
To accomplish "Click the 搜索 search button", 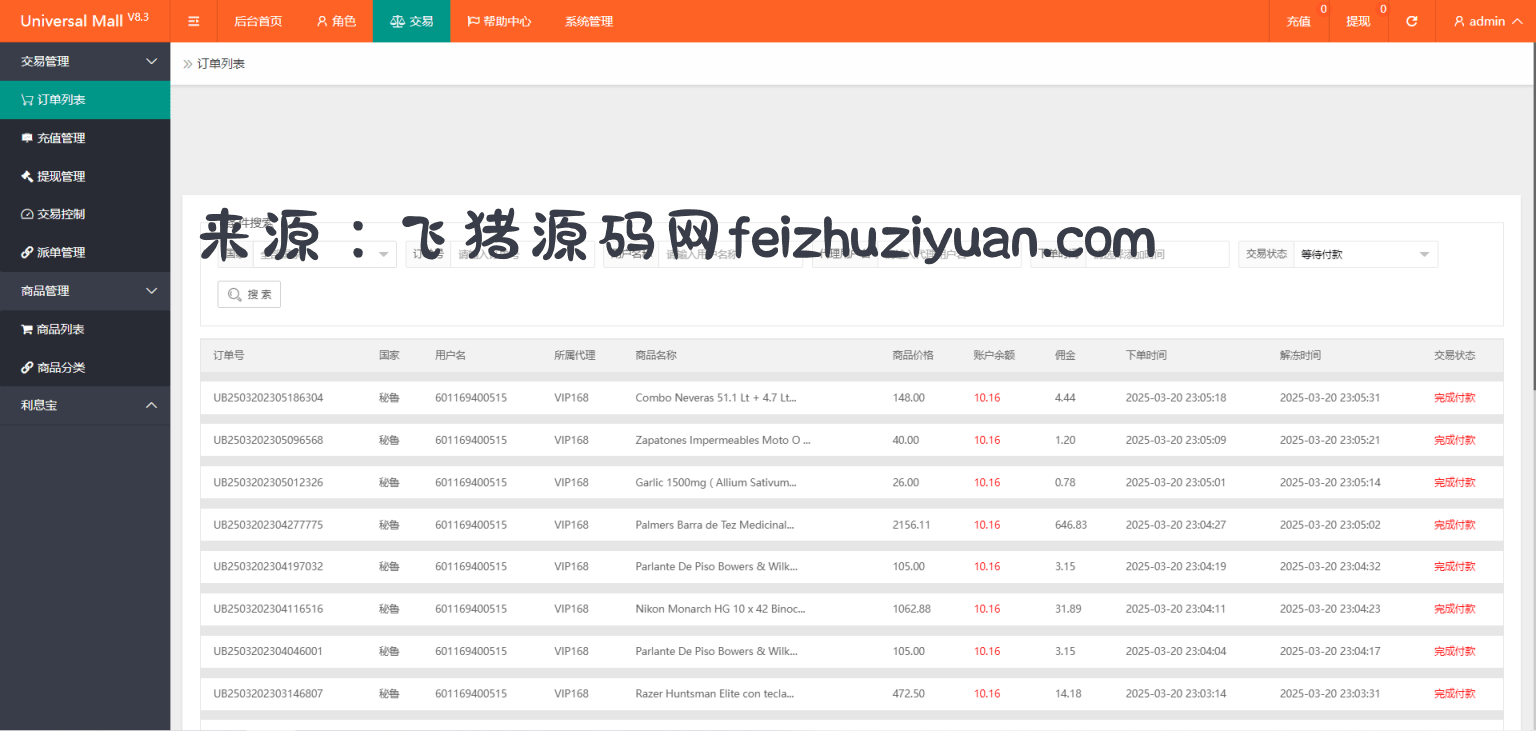I will tap(249, 294).
